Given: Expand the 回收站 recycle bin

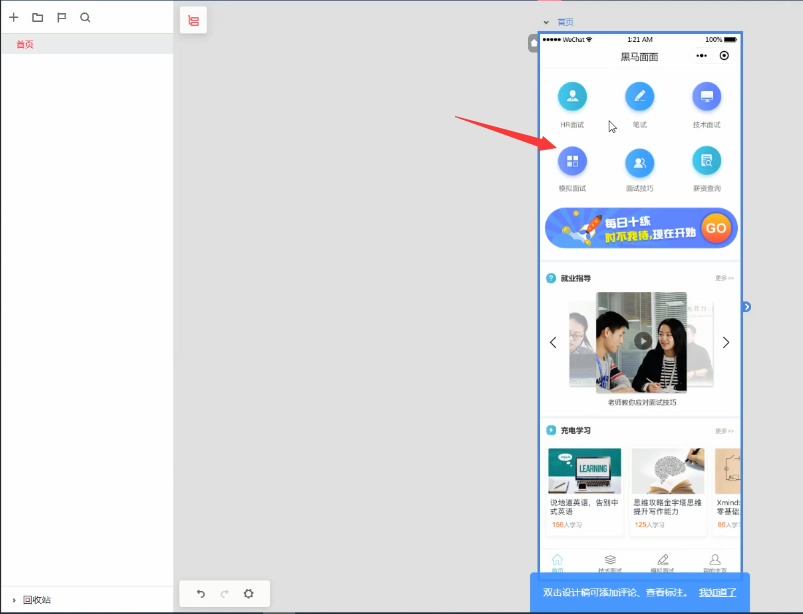Looking at the screenshot, I should (14, 600).
